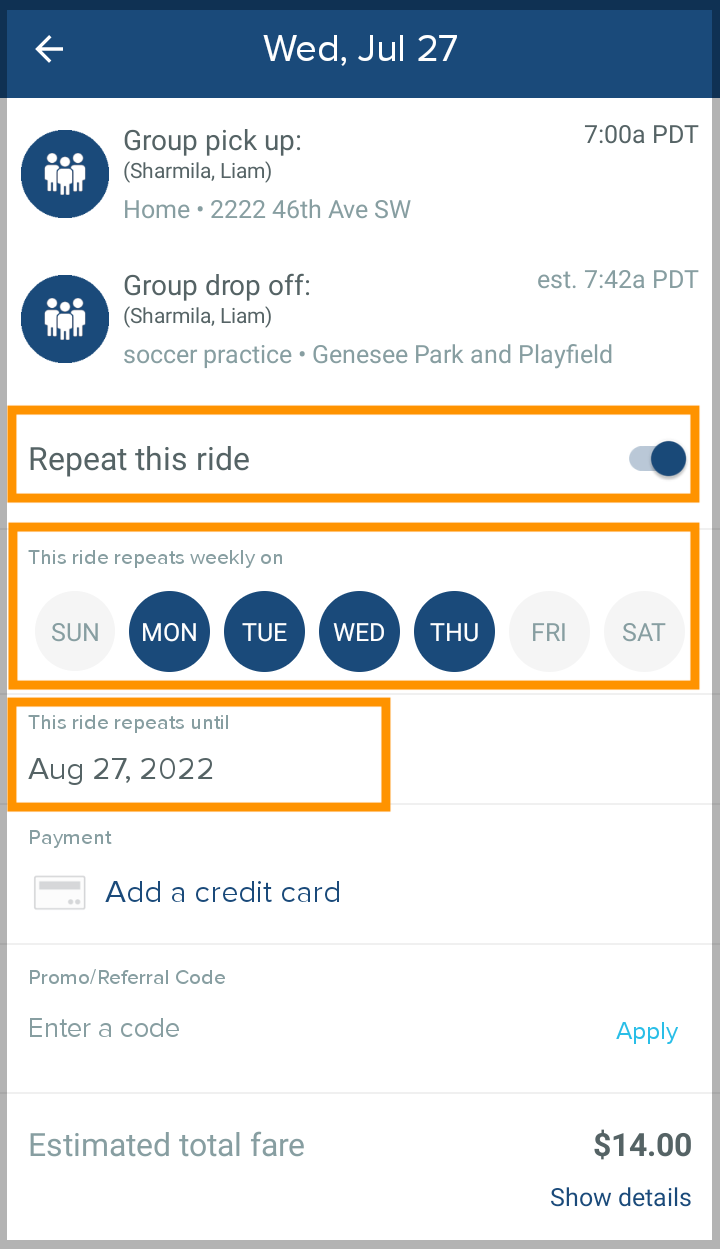The height and width of the screenshot is (1249, 720).
Task: Deselect TUE from repeat days
Action: click(x=265, y=632)
